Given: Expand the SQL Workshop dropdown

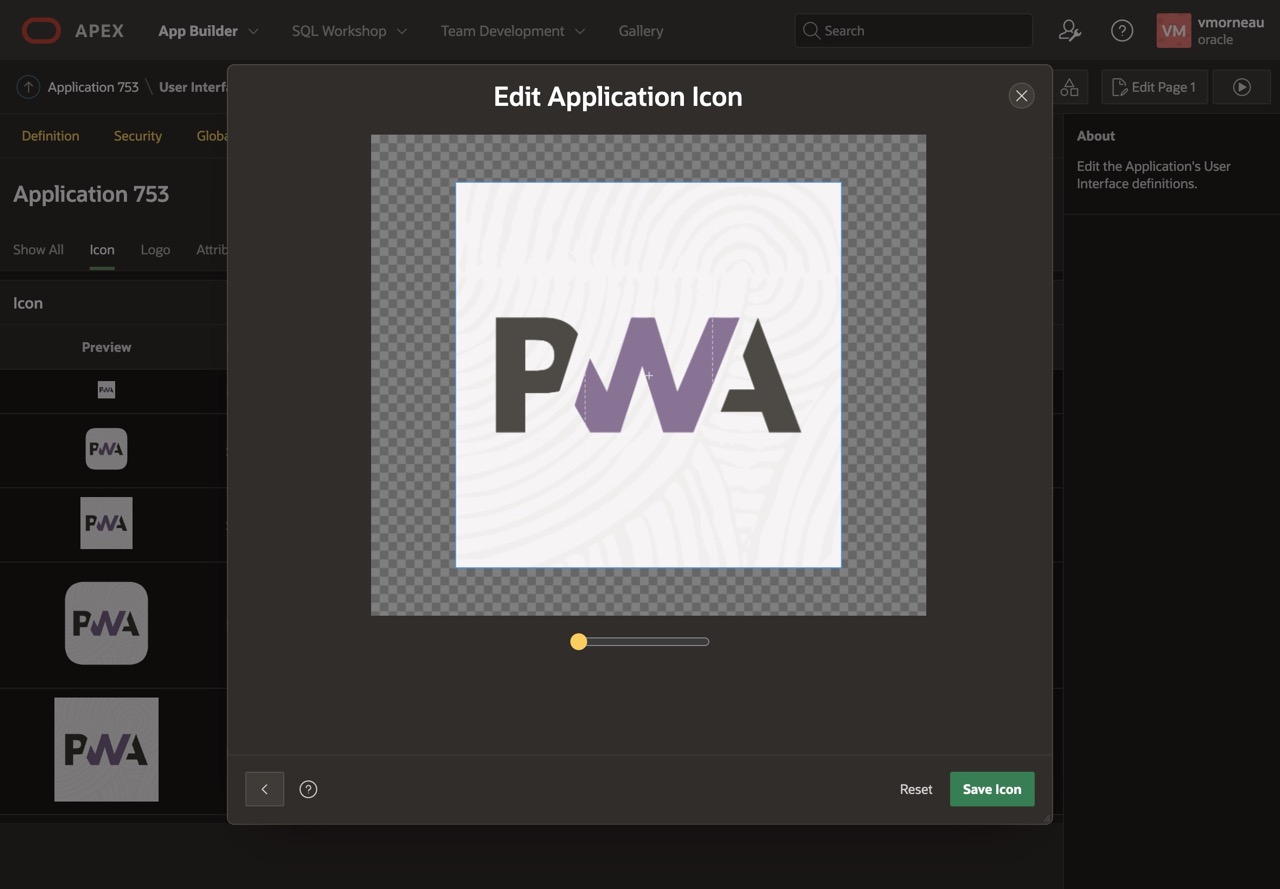Looking at the screenshot, I should [x=349, y=31].
